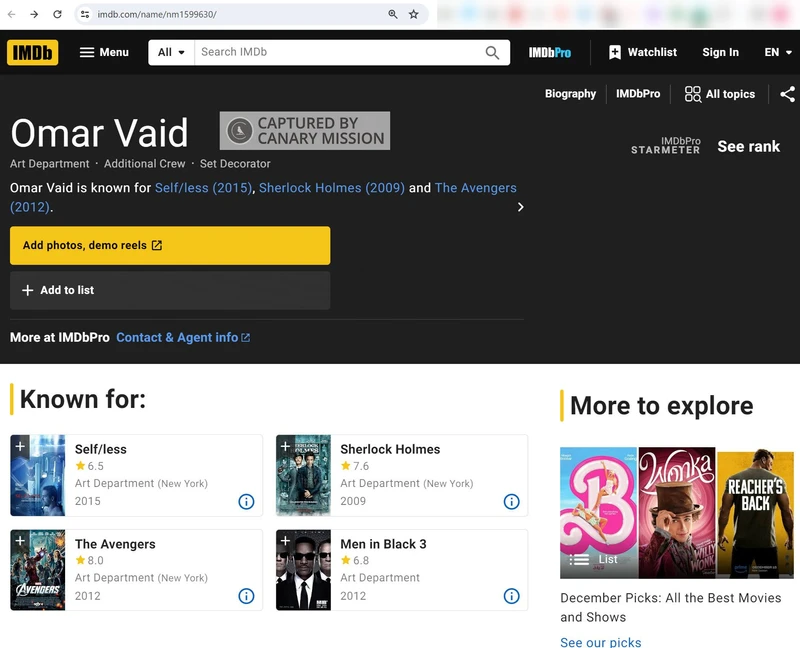This screenshot has width=800, height=648.
Task: Open All topics
Action: pyautogui.click(x=719, y=94)
